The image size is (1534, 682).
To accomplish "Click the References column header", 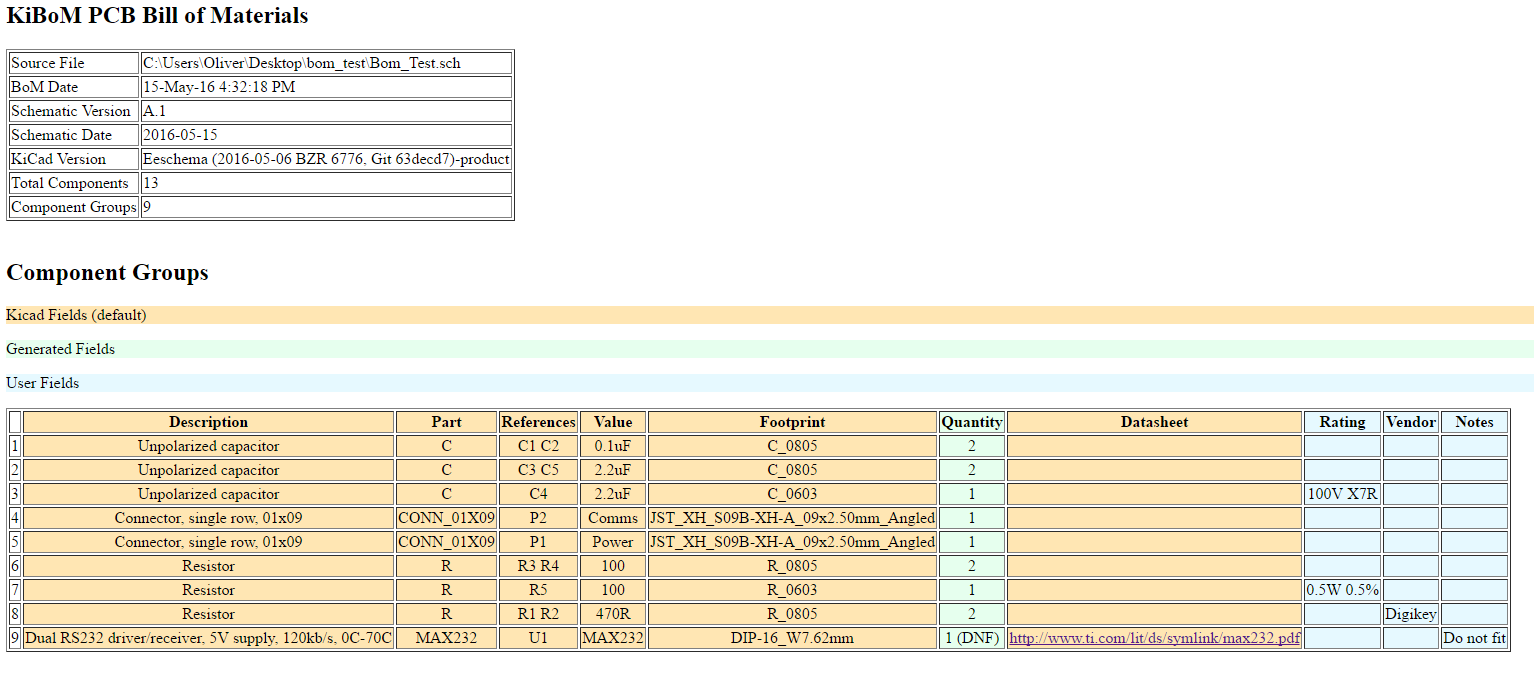I will pos(538,422).
